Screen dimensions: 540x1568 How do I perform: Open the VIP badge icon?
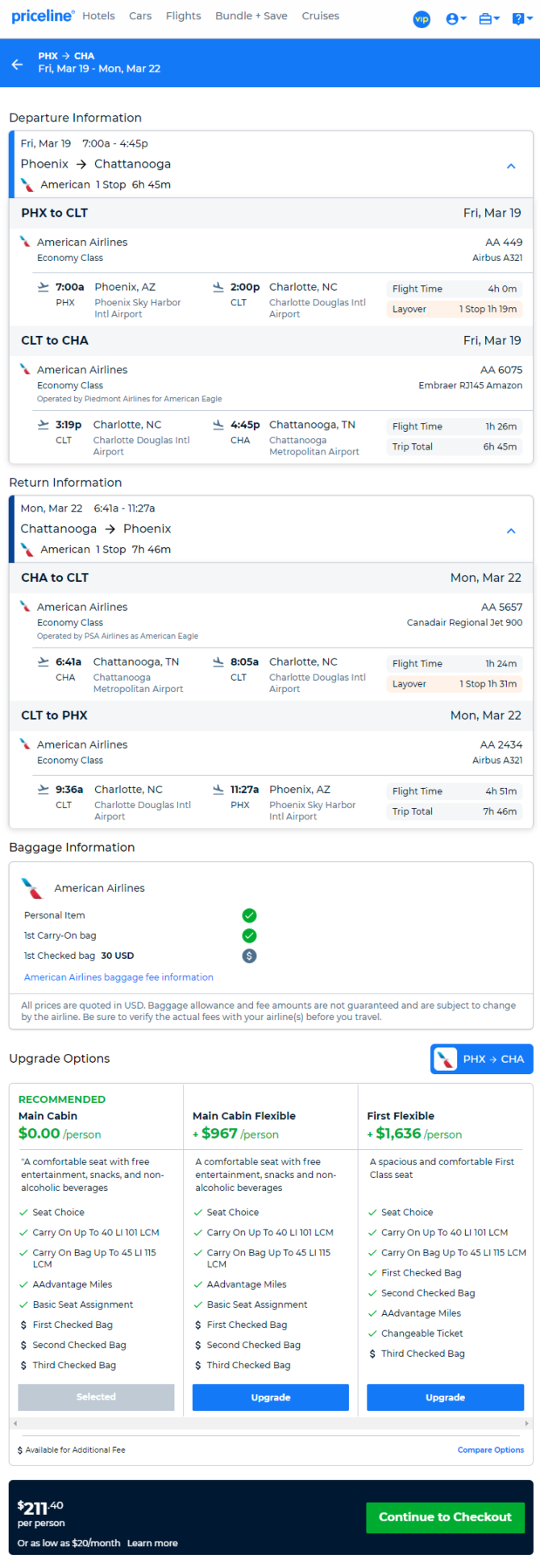coord(422,19)
